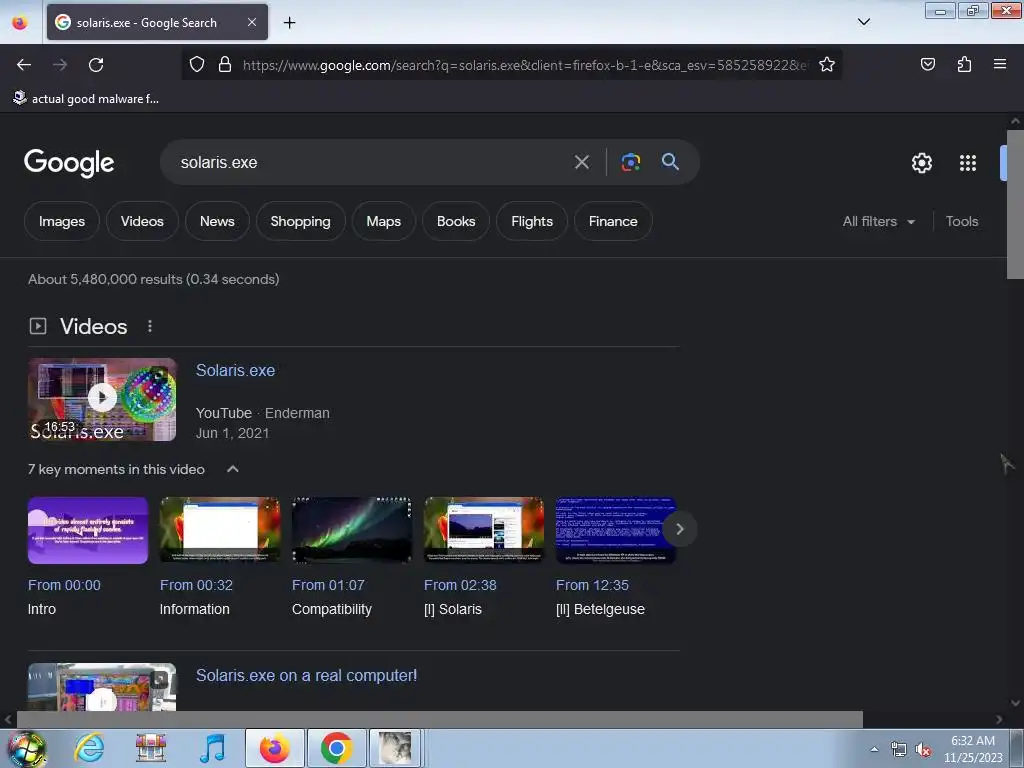Reload the page with the refresh icon
The image size is (1024, 768).
(x=96, y=65)
